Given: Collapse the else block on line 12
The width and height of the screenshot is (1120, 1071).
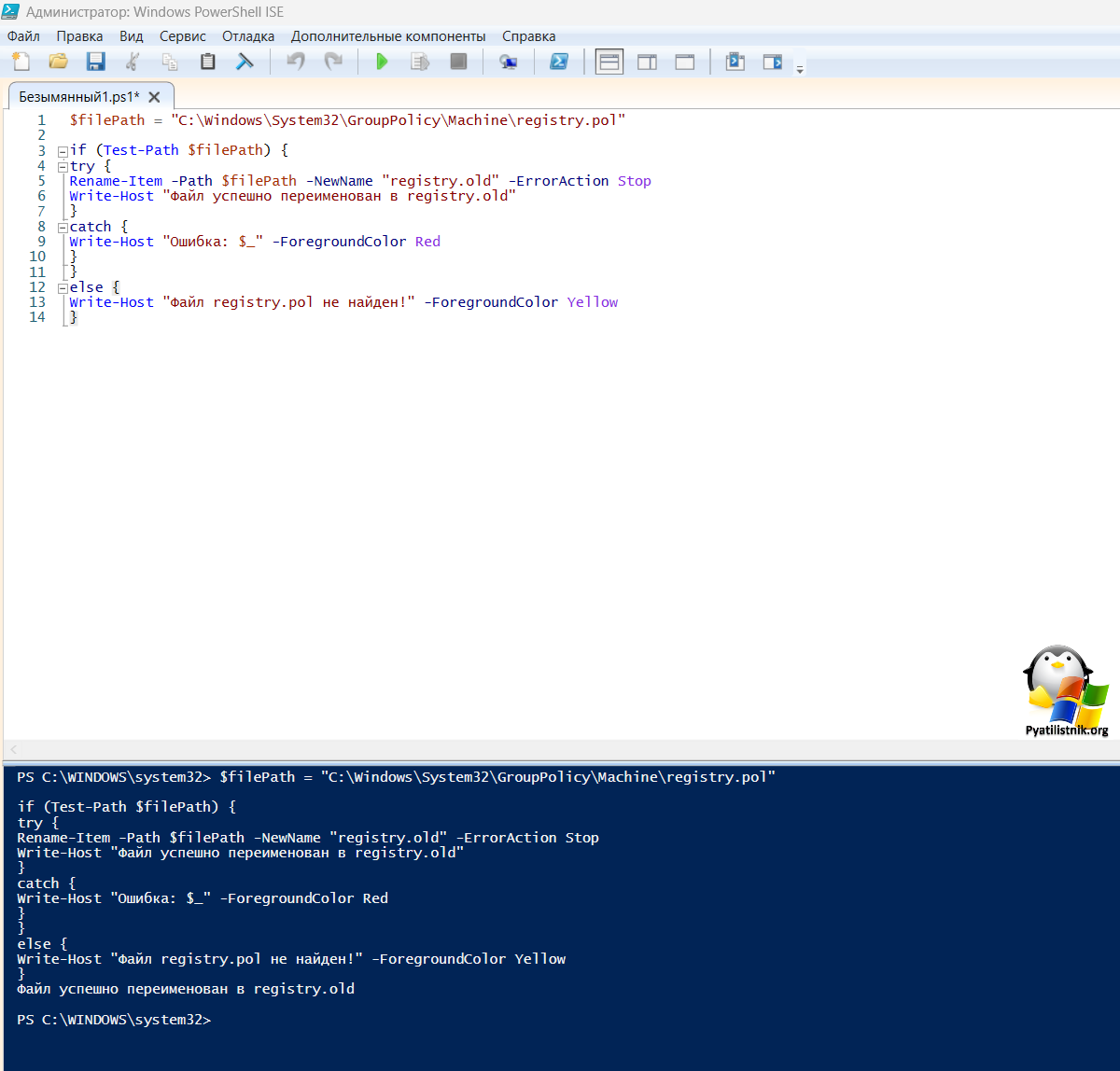Looking at the screenshot, I should point(63,288).
